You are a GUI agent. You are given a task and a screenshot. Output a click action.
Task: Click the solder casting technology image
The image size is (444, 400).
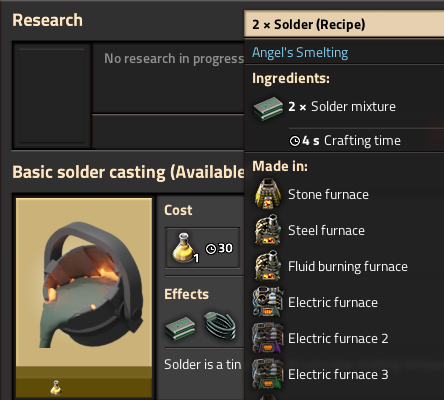pos(84,283)
